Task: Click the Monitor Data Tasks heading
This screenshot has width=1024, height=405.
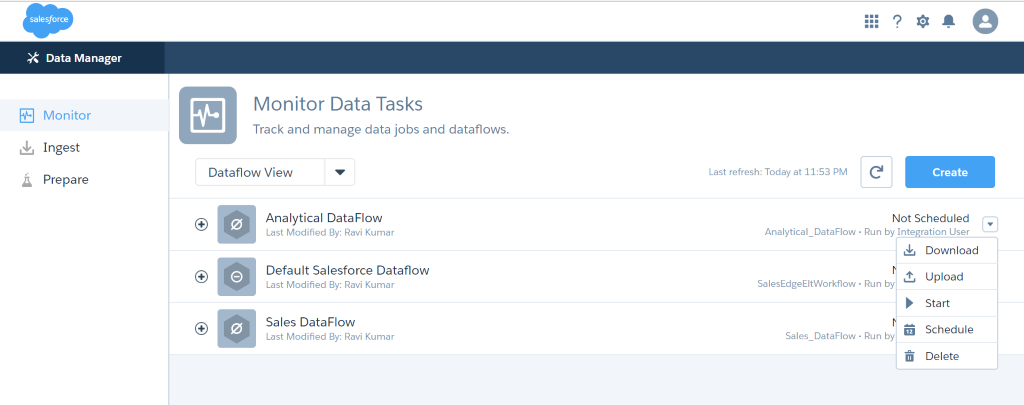Action: point(338,104)
